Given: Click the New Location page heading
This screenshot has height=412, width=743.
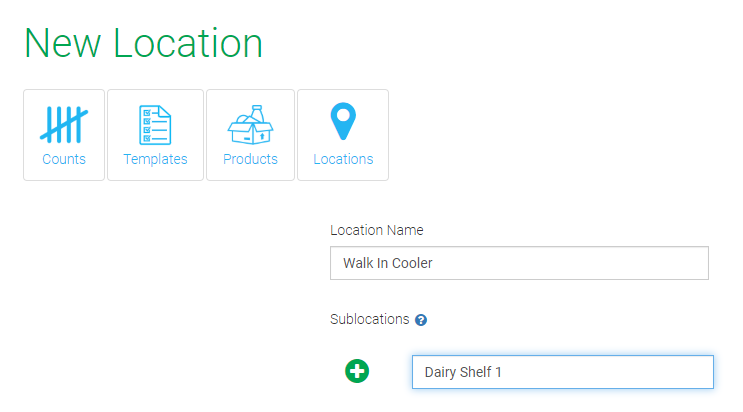Looking at the screenshot, I should 143,43.
